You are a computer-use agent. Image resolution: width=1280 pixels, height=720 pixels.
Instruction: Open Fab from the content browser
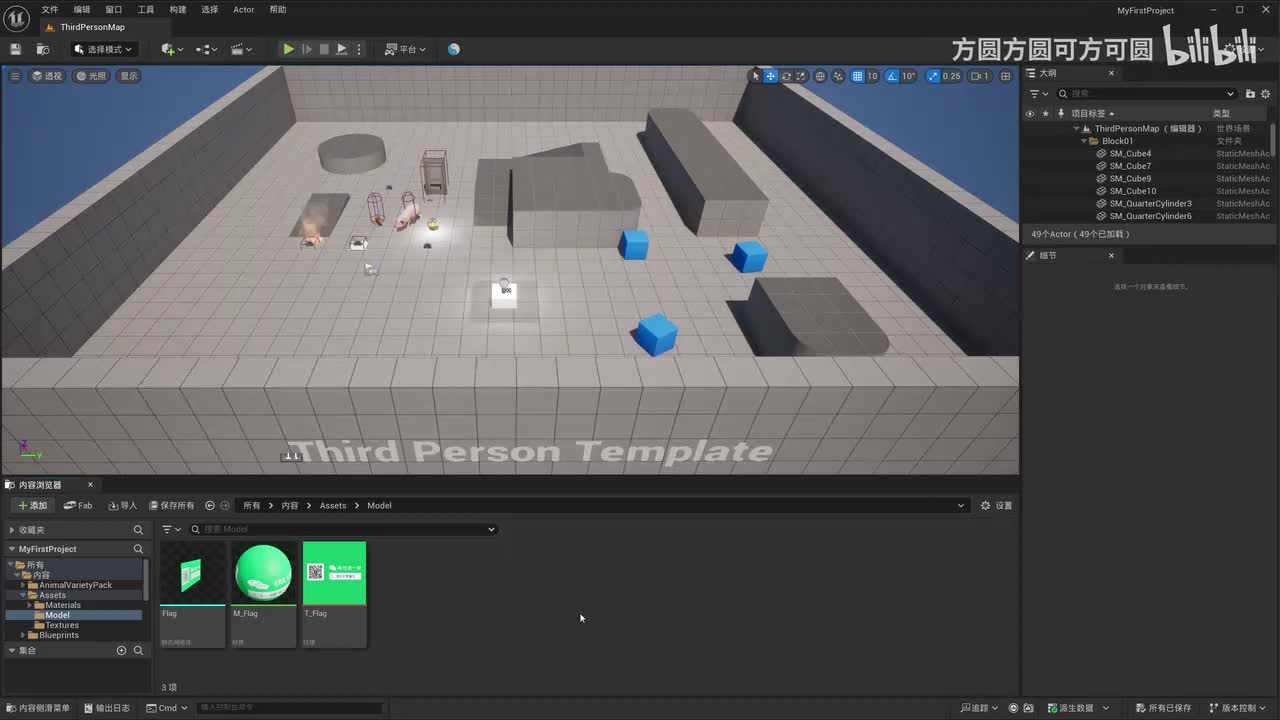point(78,506)
